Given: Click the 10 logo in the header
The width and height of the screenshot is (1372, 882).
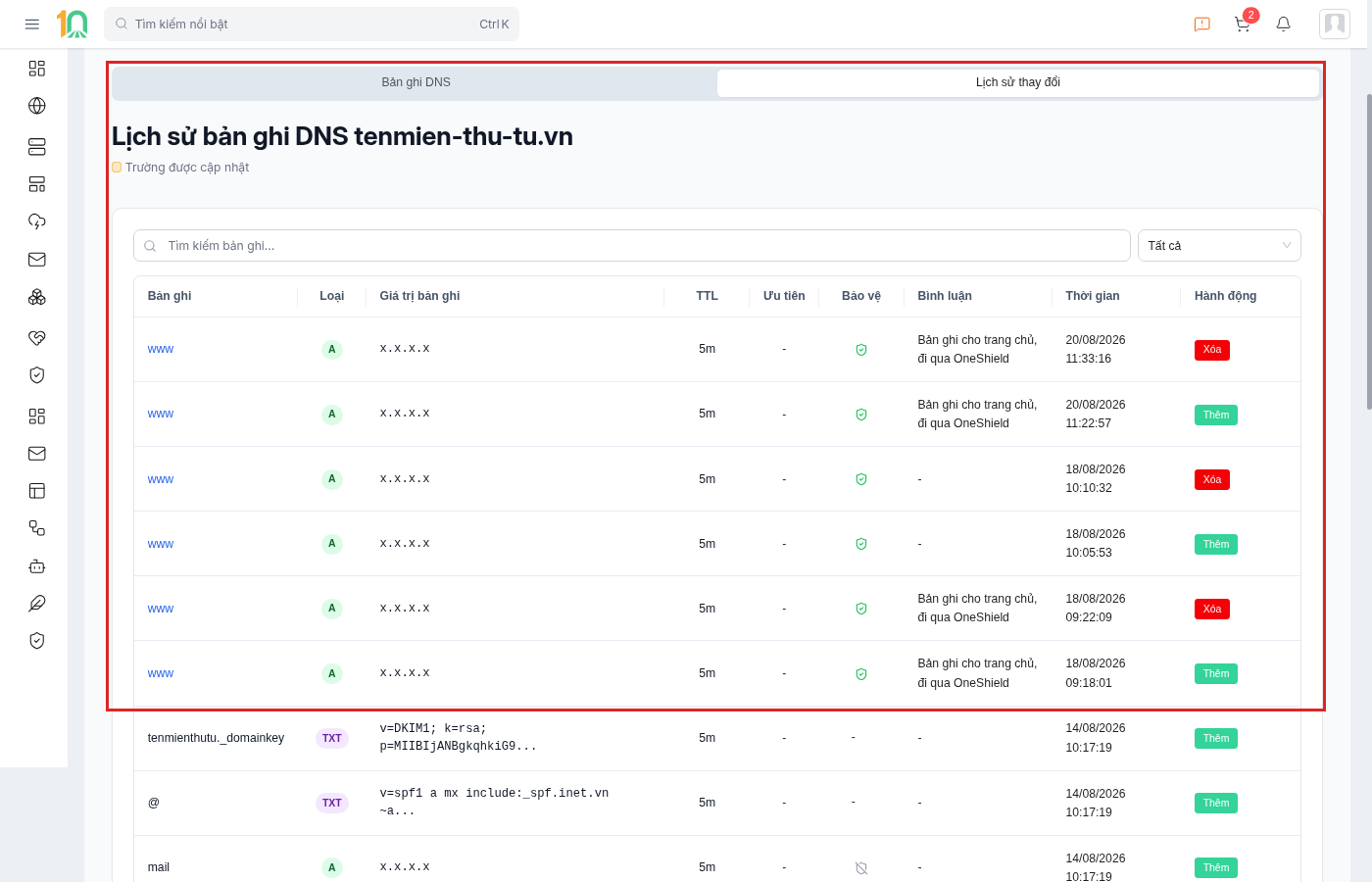Looking at the screenshot, I should (x=73, y=24).
